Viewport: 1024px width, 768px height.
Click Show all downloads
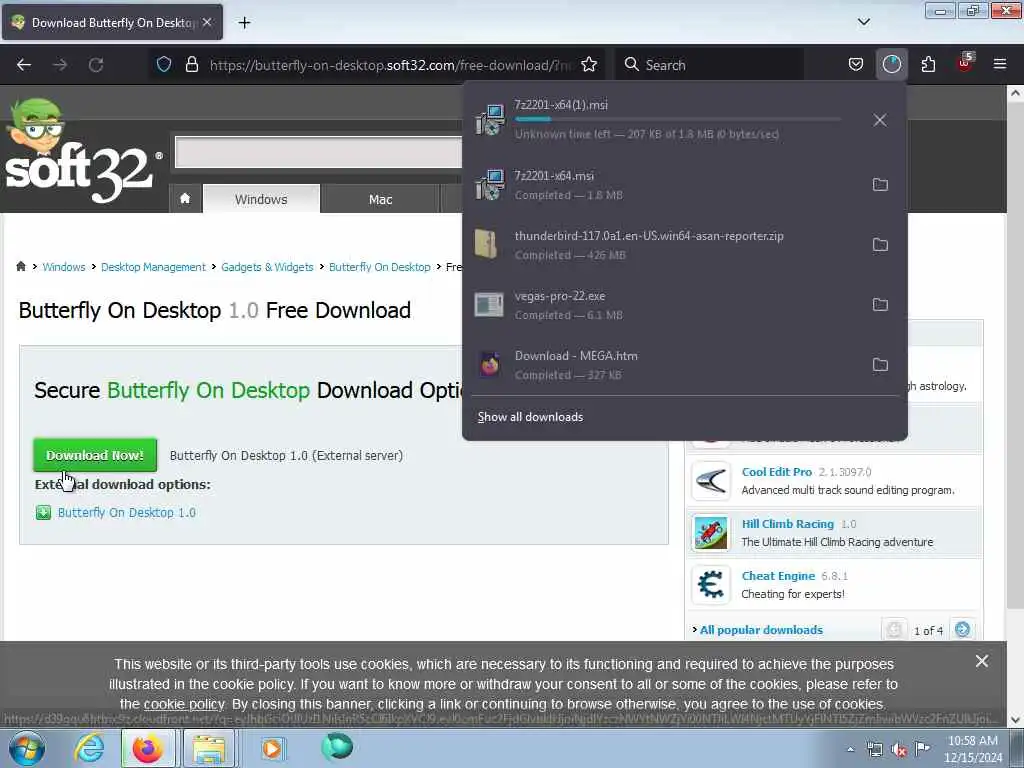tap(530, 417)
